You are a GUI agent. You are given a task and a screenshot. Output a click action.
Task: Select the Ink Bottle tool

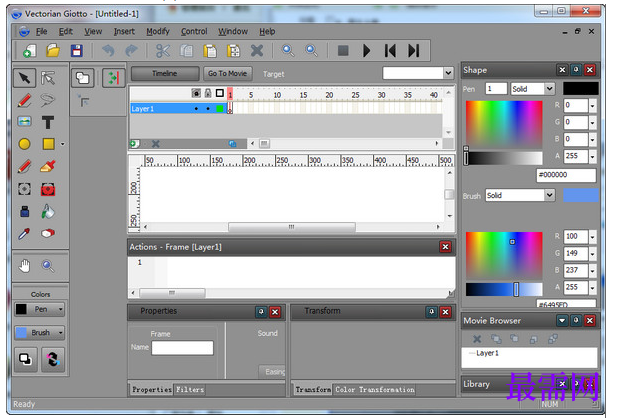[x=24, y=212]
